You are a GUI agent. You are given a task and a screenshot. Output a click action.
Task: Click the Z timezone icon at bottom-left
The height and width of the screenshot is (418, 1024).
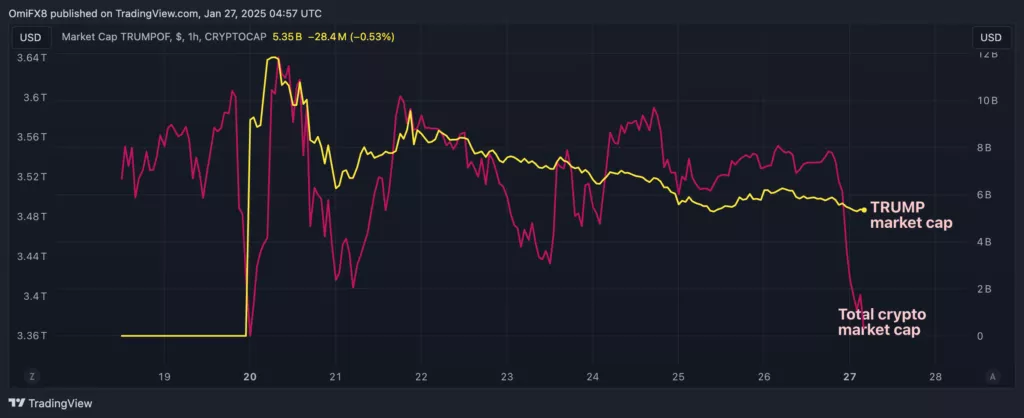[30, 376]
